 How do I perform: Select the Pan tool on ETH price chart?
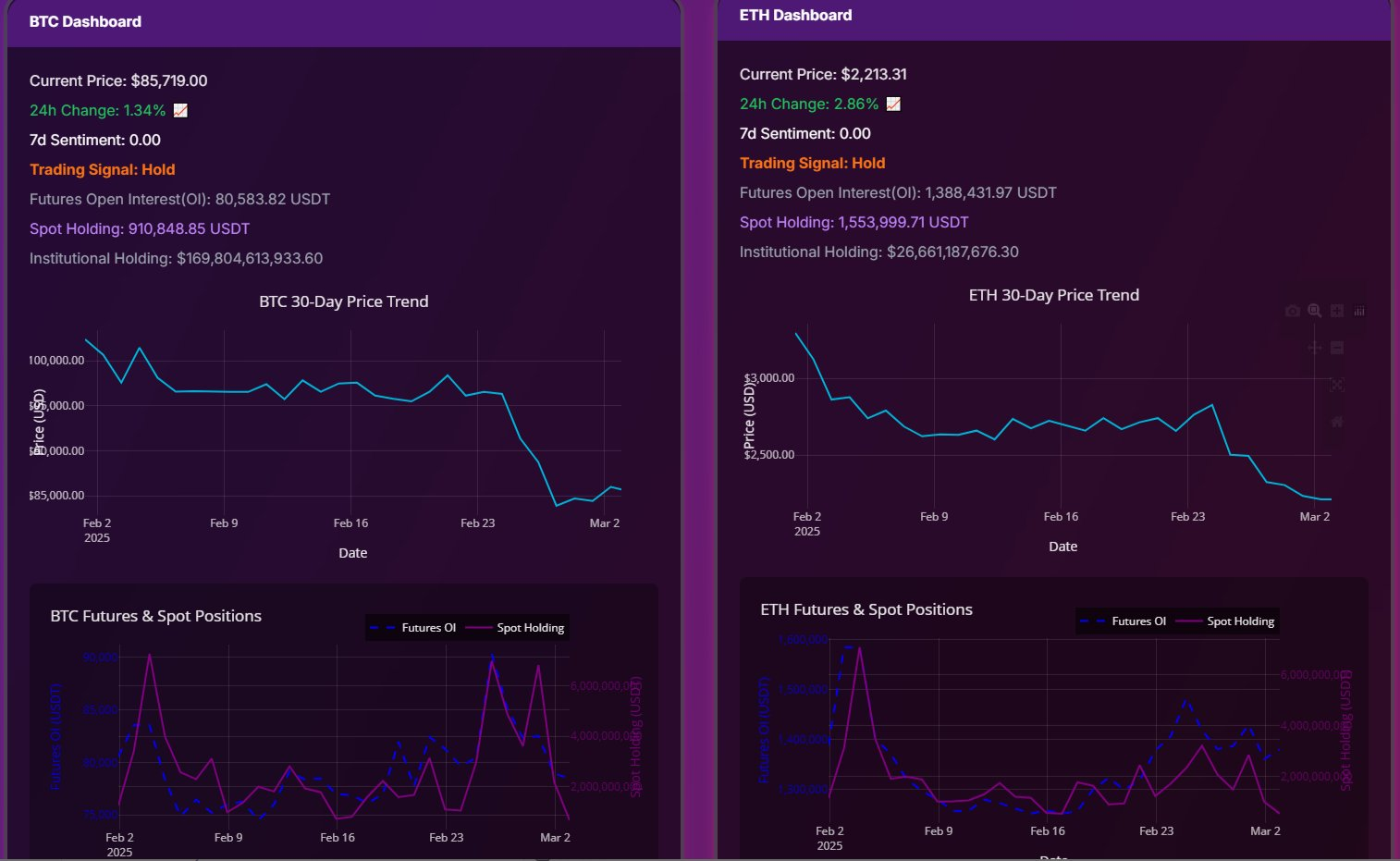point(1314,348)
